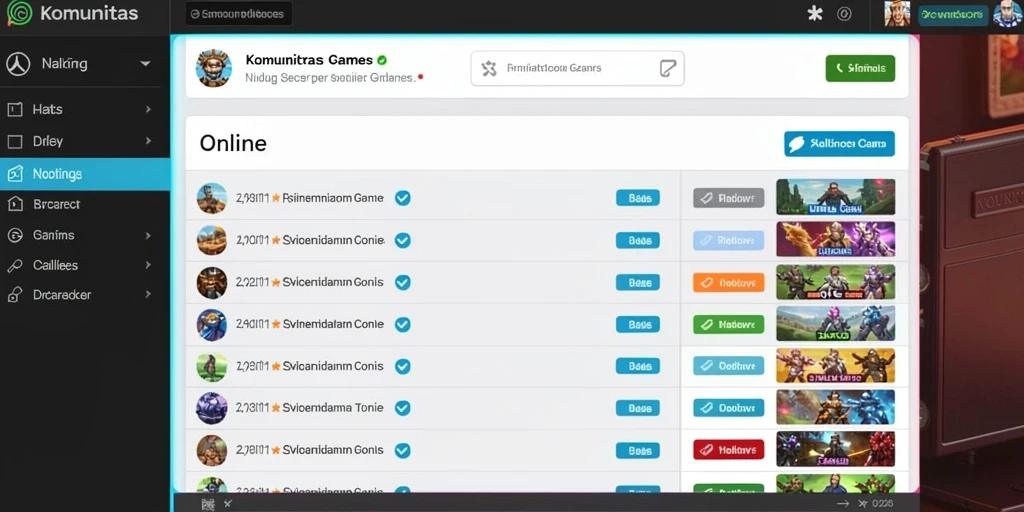
Task: Toggle check mark on Svinemidalarn Conie row
Action: tap(403, 324)
